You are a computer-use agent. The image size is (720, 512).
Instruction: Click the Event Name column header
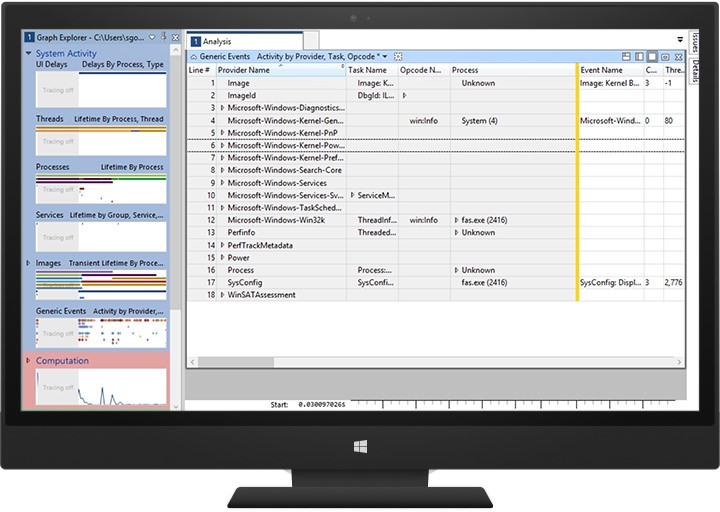click(x=611, y=70)
